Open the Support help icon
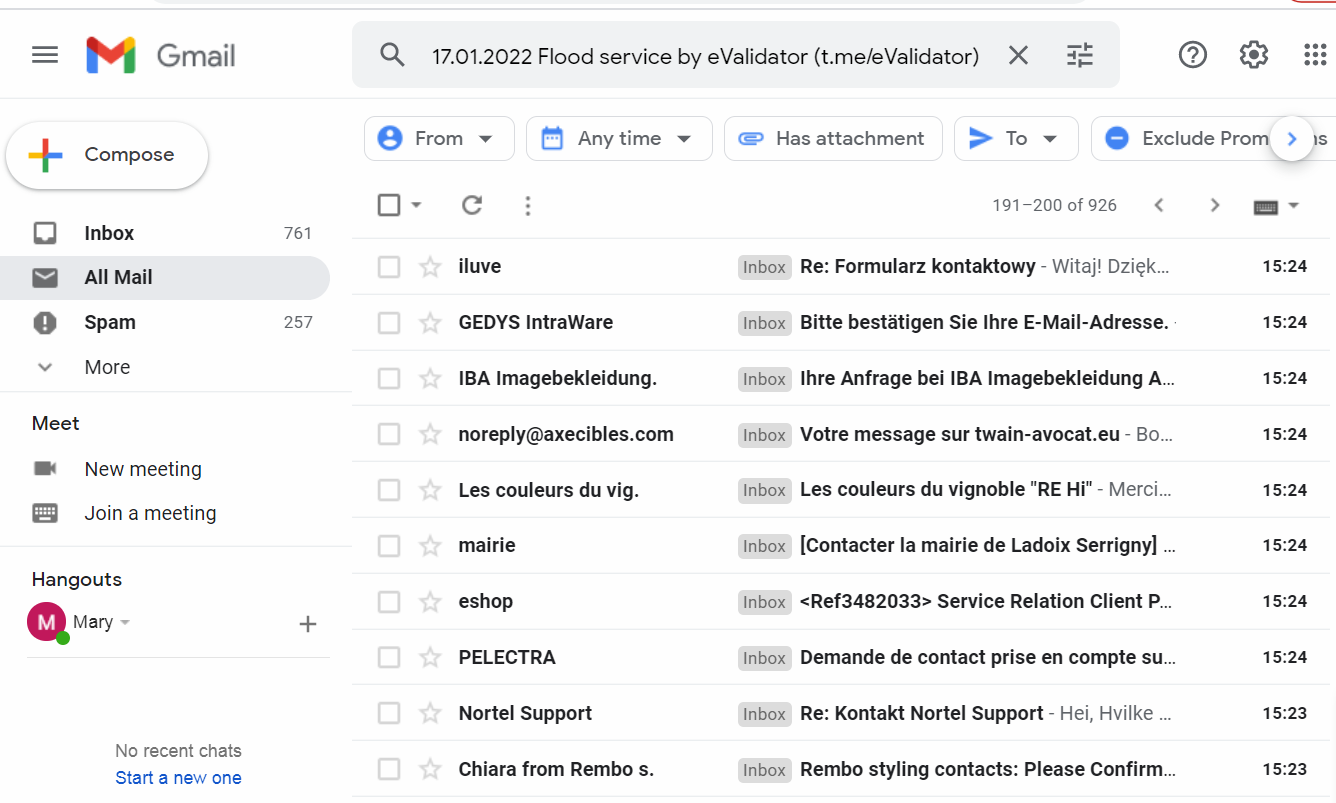This screenshot has height=803, width=1336. pyautogui.click(x=1192, y=55)
